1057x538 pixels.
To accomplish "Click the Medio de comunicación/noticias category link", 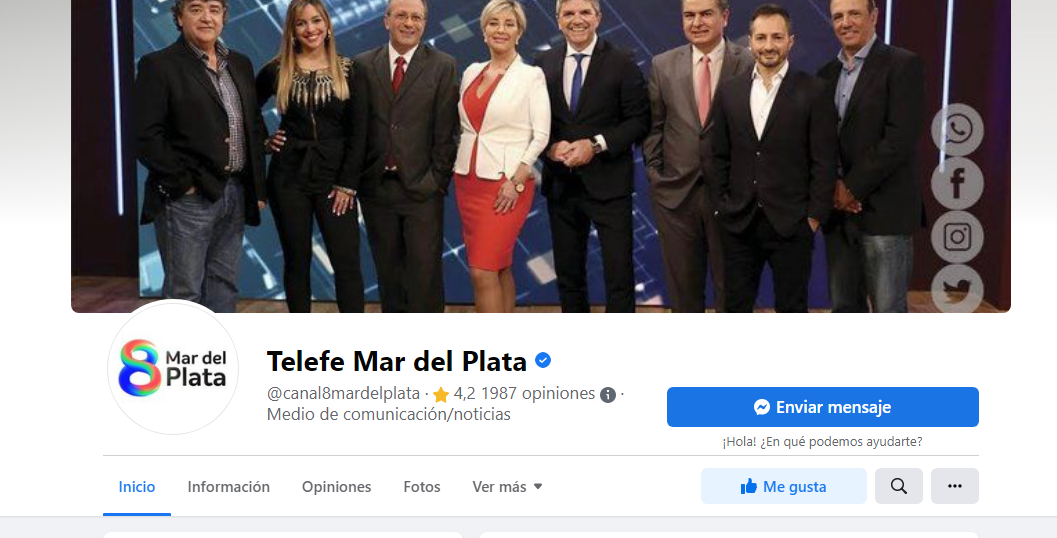I will tap(389, 414).
